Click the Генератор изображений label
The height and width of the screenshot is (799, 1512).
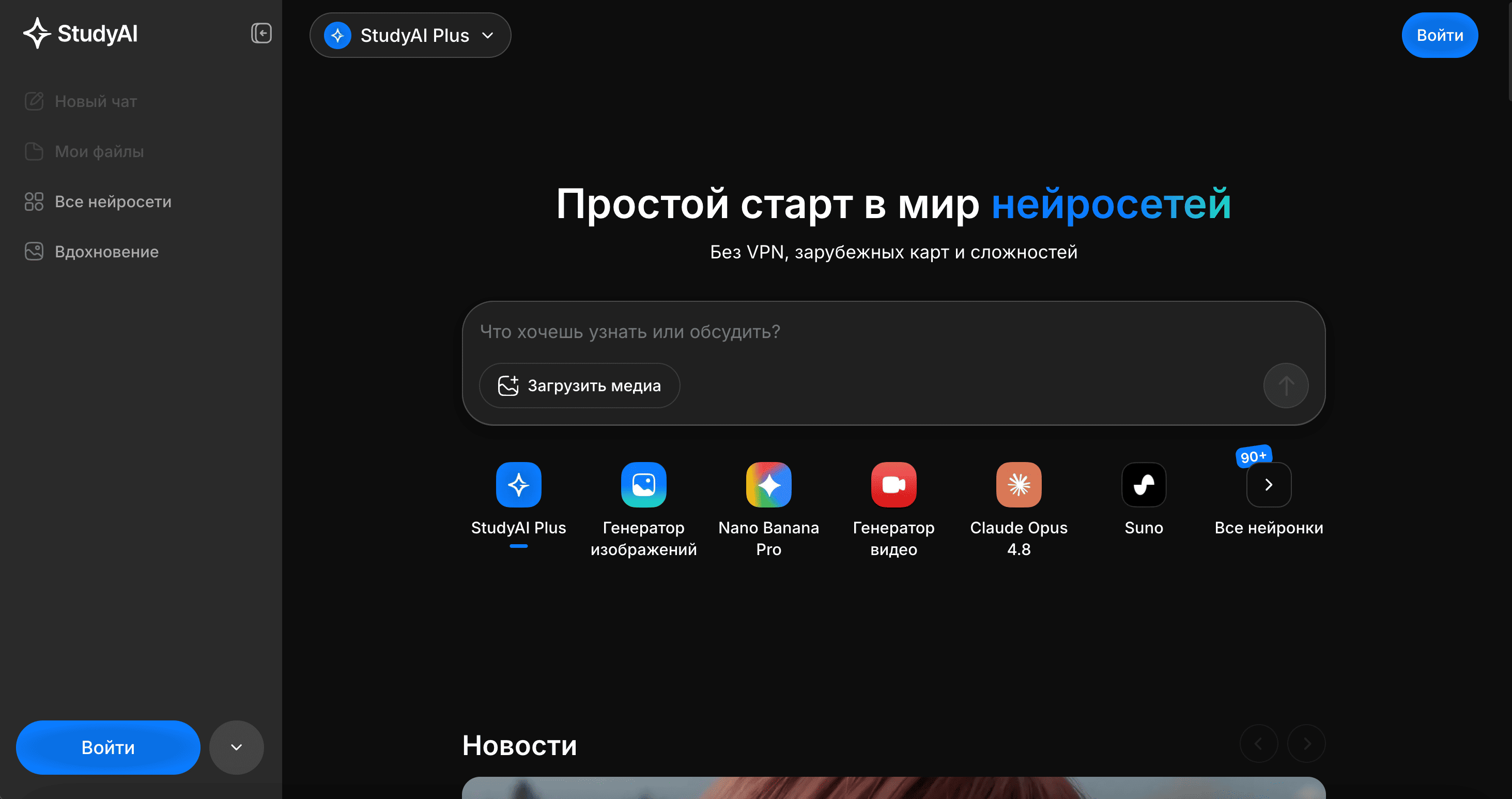tap(643, 539)
